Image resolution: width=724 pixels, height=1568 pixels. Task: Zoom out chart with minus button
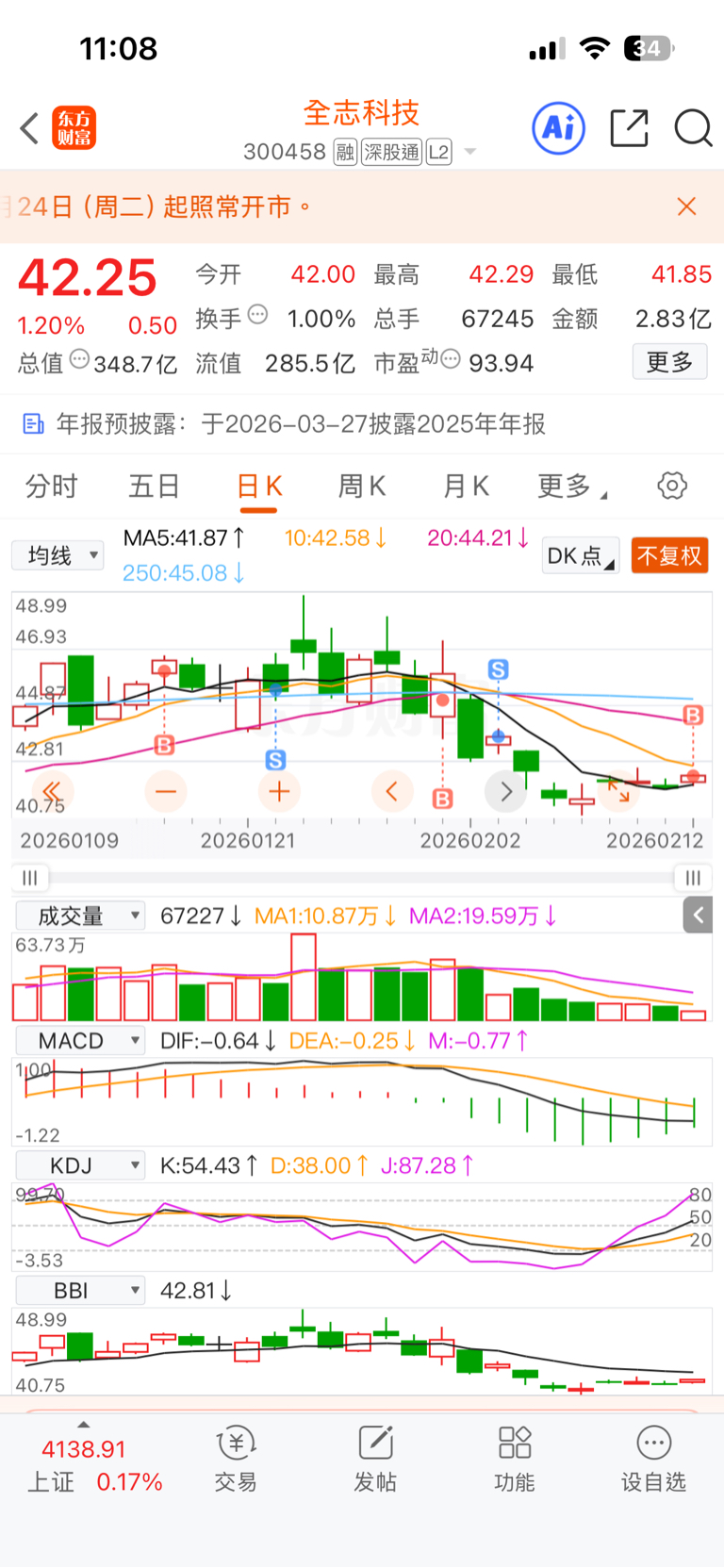coord(166,791)
